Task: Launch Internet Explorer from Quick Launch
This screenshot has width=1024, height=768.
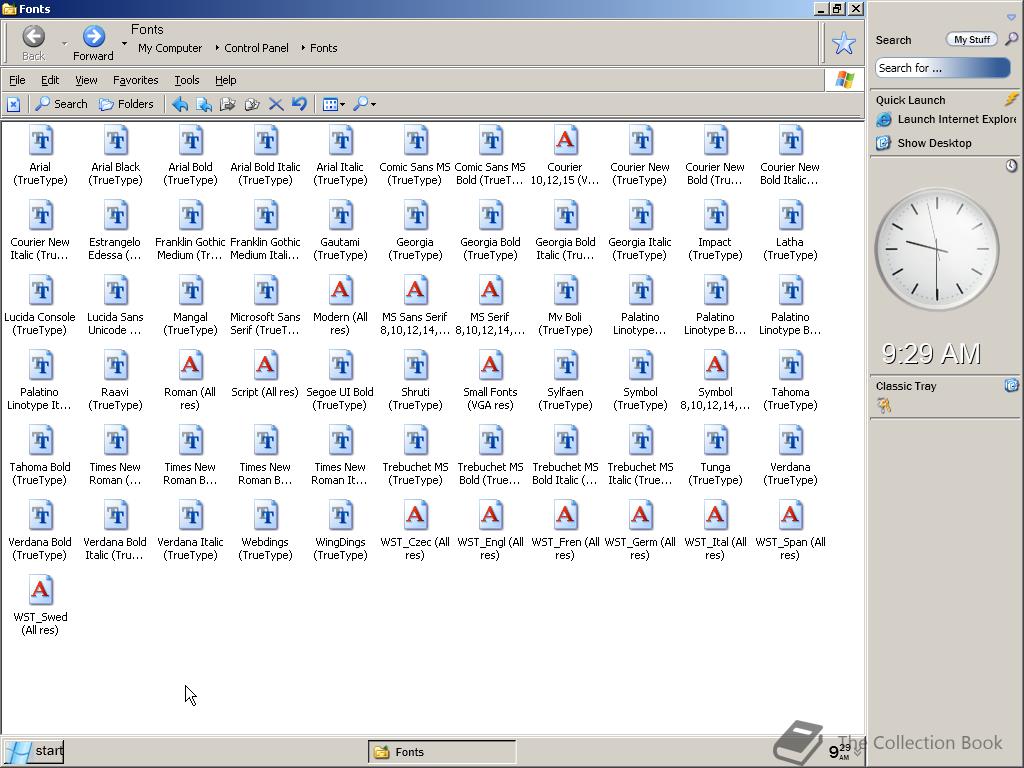Action: (945, 120)
